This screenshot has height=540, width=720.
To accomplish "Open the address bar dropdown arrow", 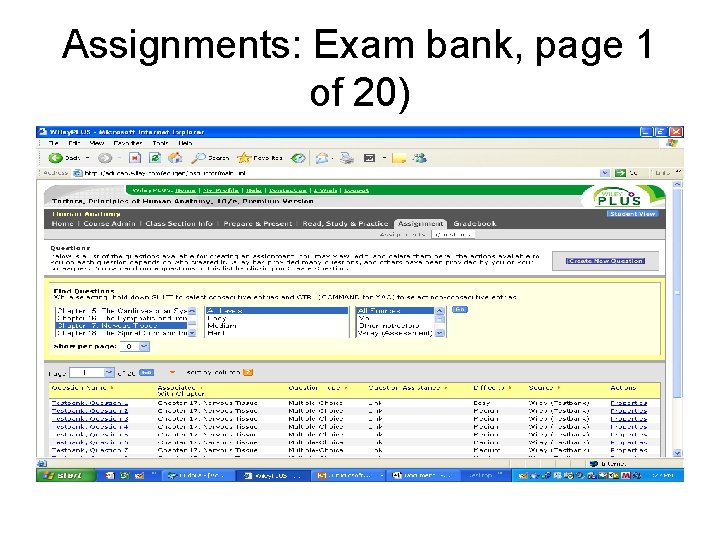I will pos(605,173).
